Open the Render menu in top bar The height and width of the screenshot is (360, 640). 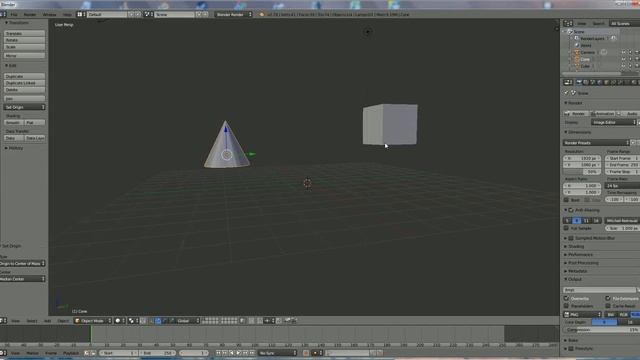coord(30,14)
